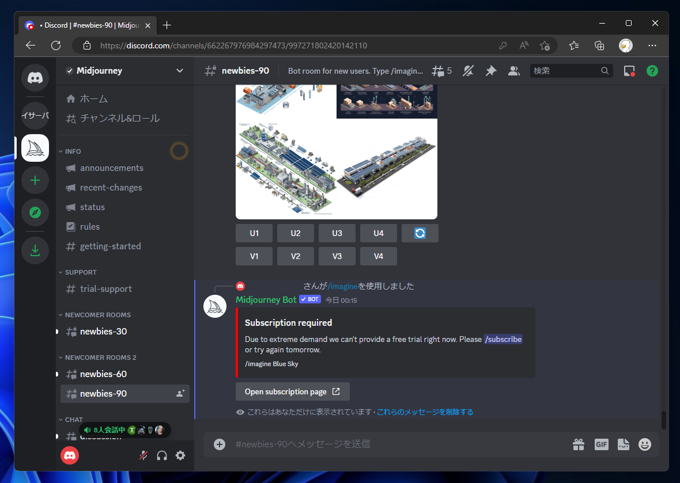
Task: Open Discord direct messages home icon
Action: tap(35, 78)
